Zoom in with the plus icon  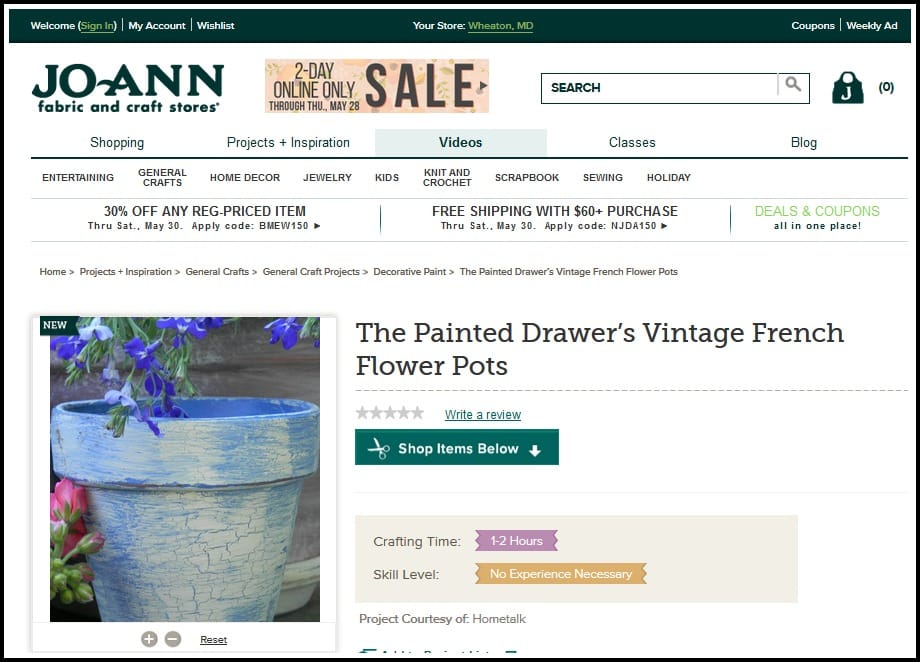click(150, 639)
